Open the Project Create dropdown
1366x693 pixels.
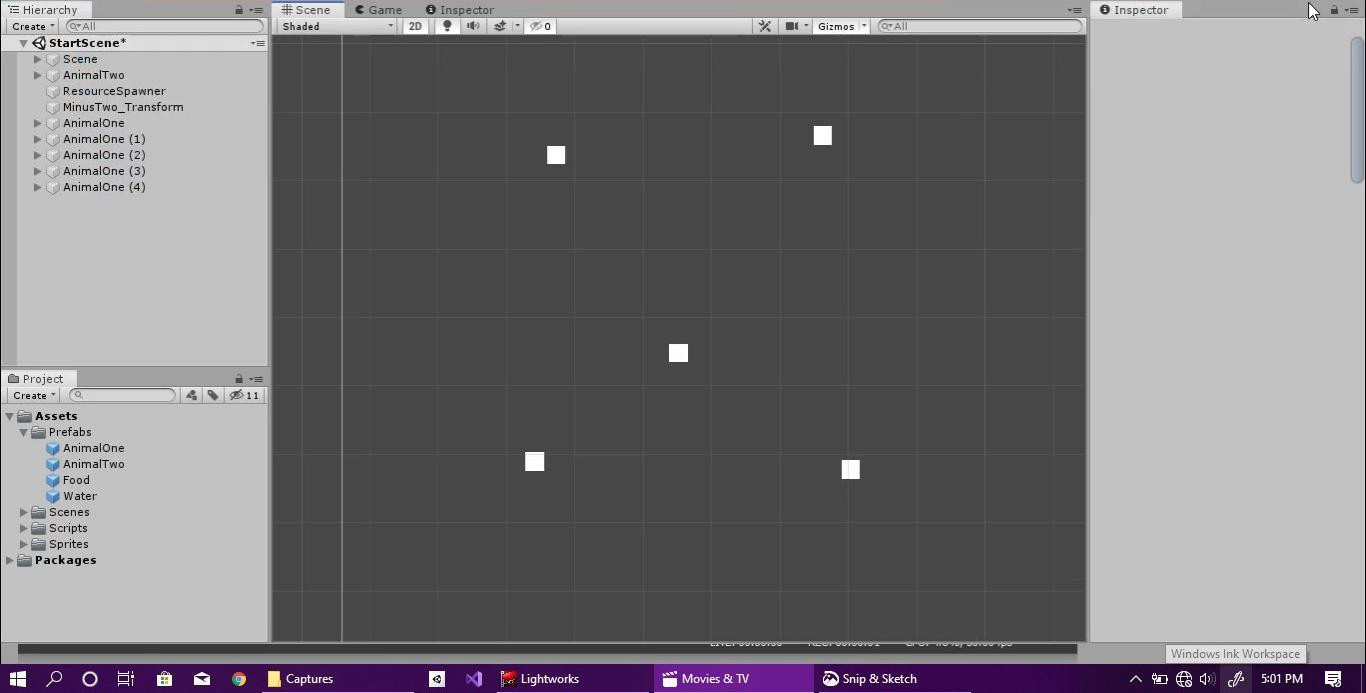click(x=34, y=395)
